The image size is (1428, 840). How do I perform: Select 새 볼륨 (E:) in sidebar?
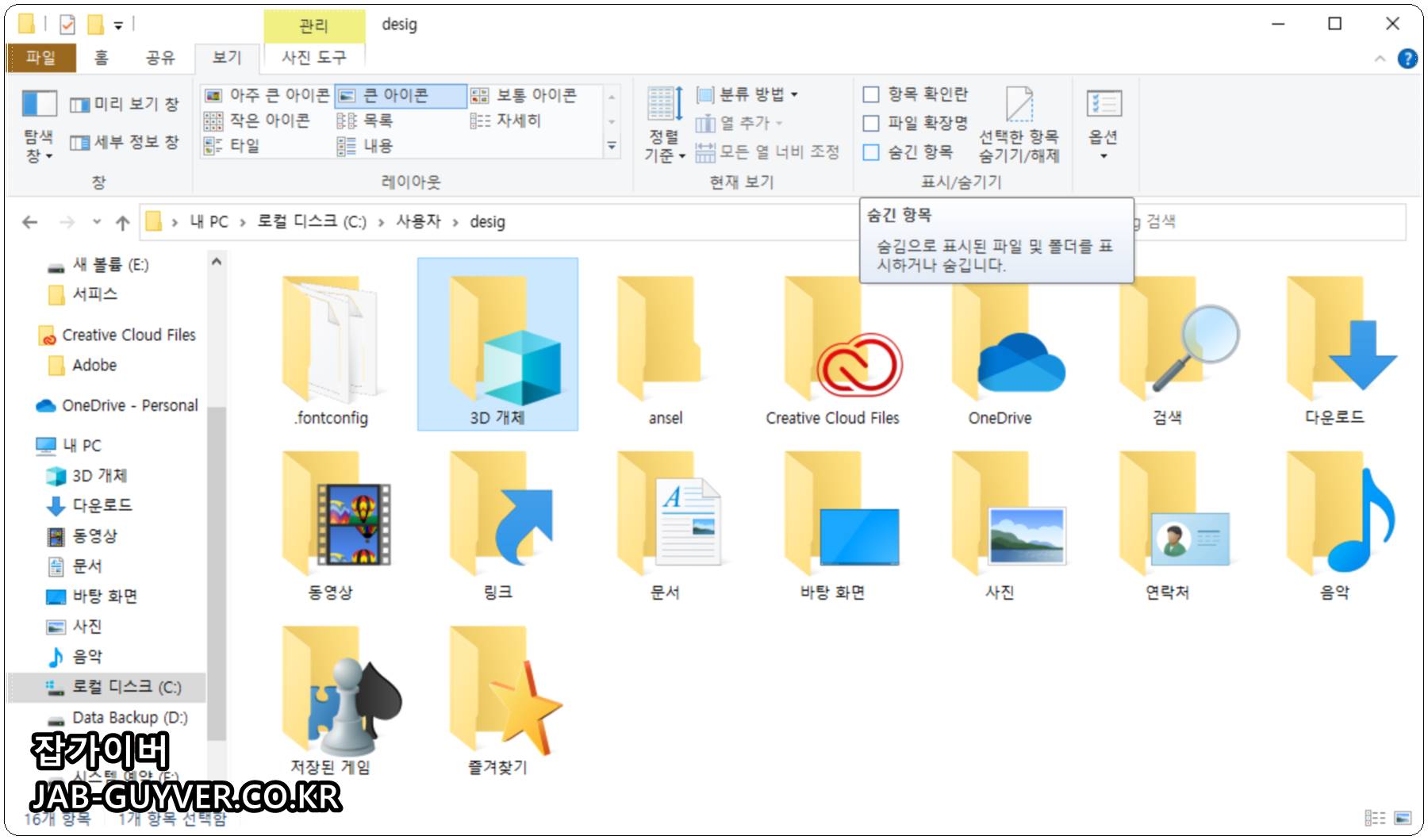(x=110, y=265)
